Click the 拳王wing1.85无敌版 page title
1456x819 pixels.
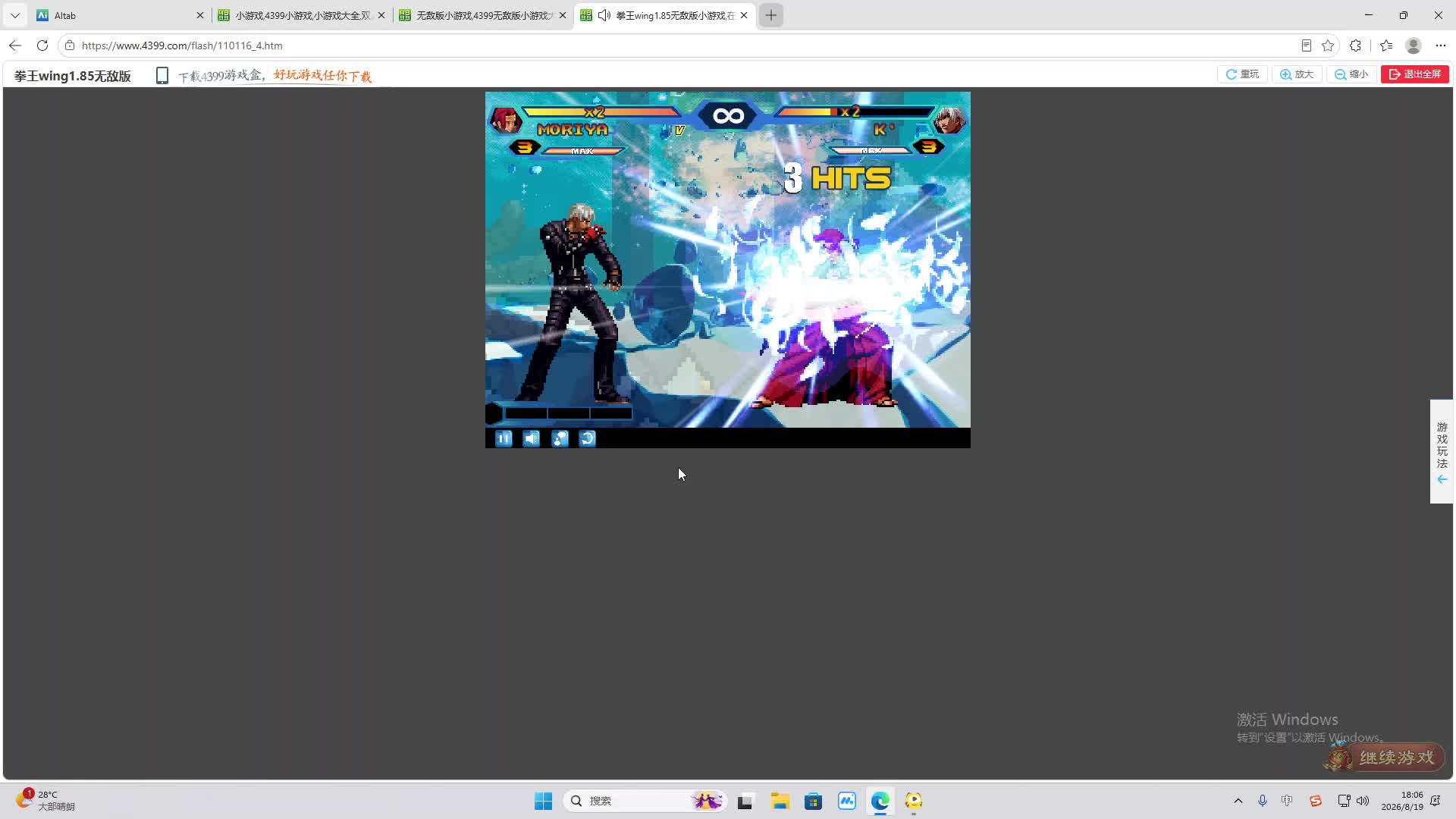[x=73, y=76]
